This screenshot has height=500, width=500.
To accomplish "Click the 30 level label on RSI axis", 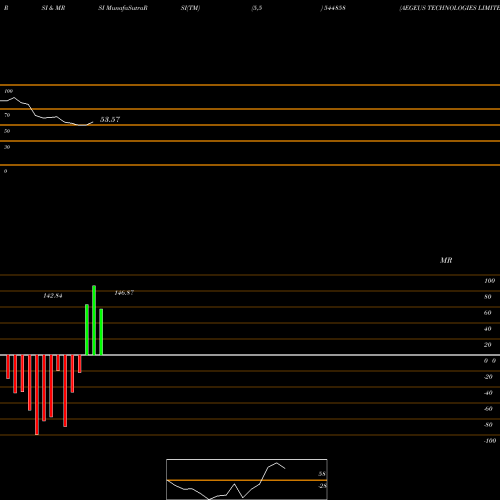I will coord(7,147).
